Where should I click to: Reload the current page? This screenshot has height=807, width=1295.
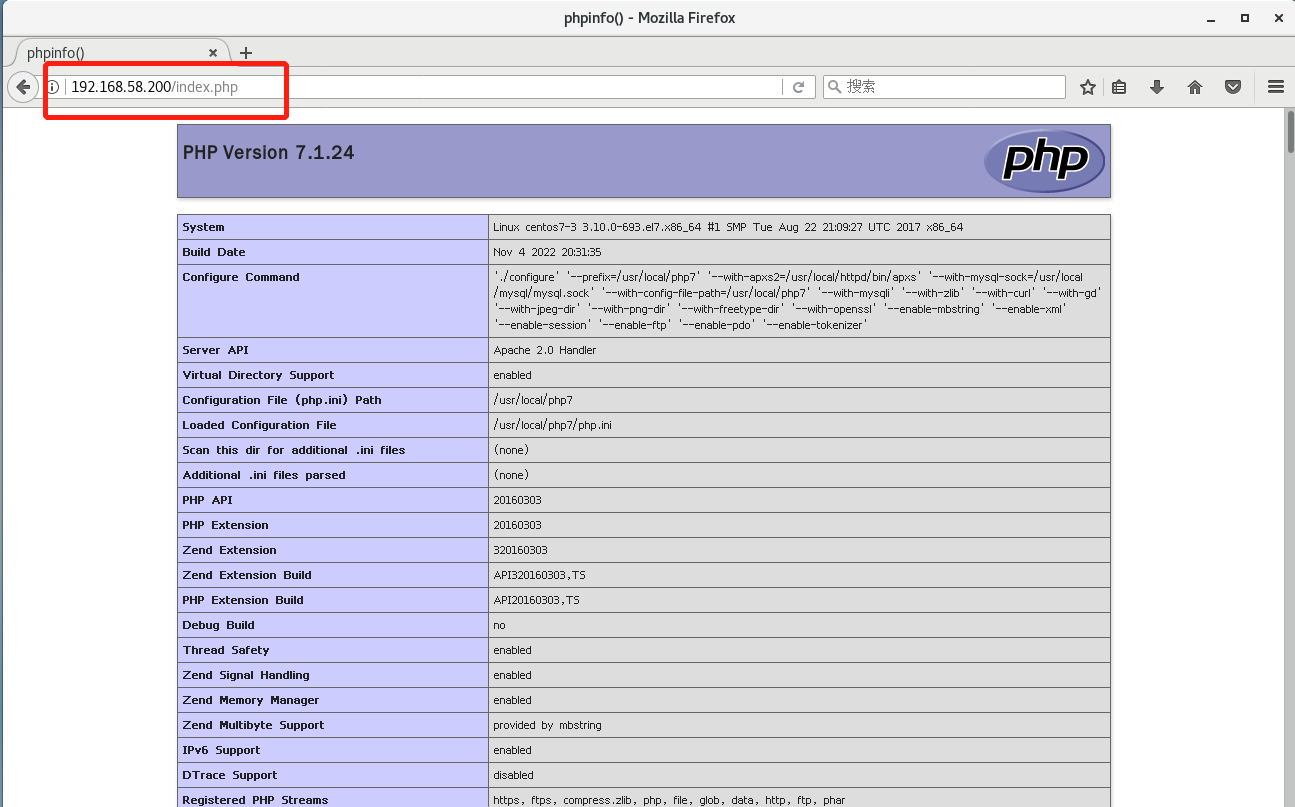tap(798, 87)
